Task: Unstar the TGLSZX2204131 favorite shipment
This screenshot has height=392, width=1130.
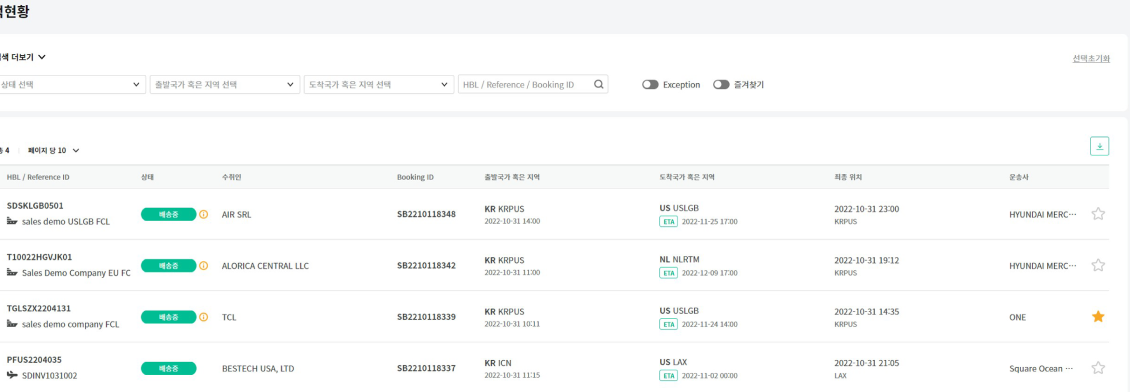Action: tap(1098, 316)
